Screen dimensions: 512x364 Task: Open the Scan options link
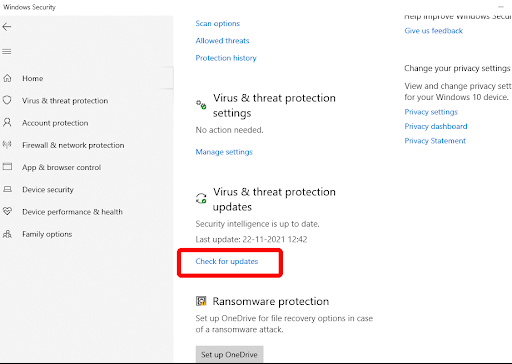pos(217,23)
